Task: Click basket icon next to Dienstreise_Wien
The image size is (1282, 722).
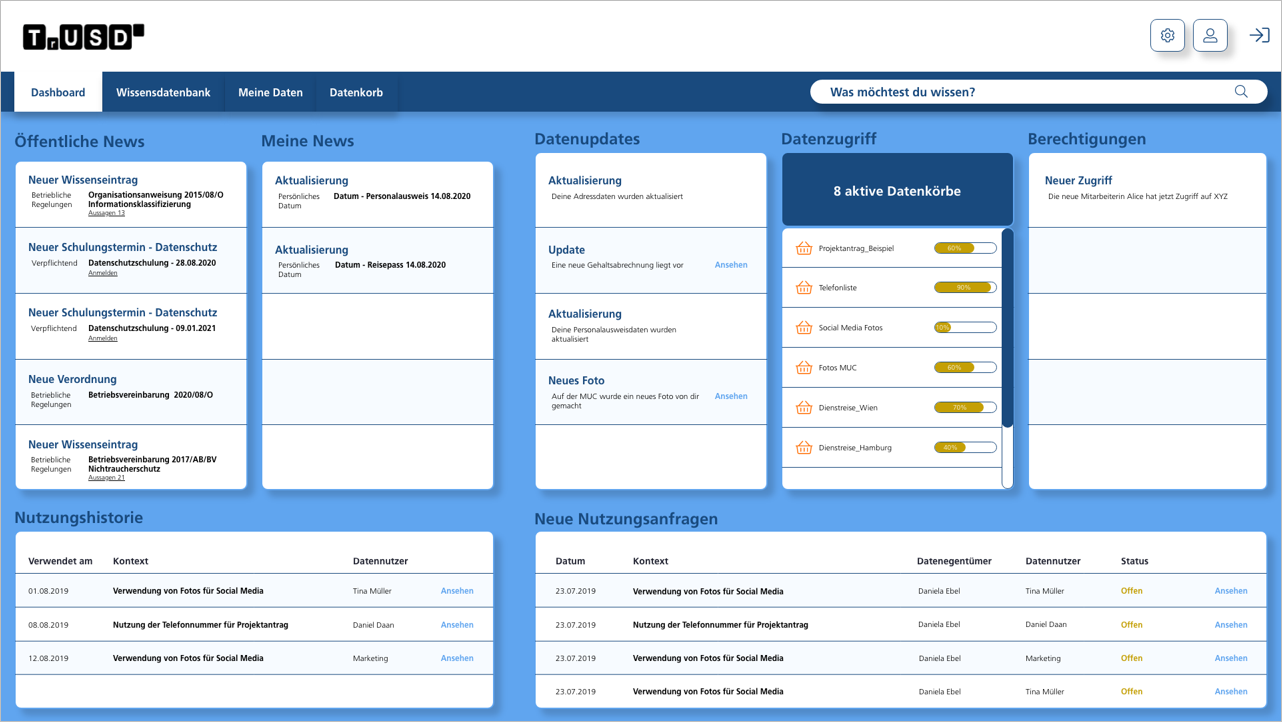Action: pyautogui.click(x=804, y=408)
